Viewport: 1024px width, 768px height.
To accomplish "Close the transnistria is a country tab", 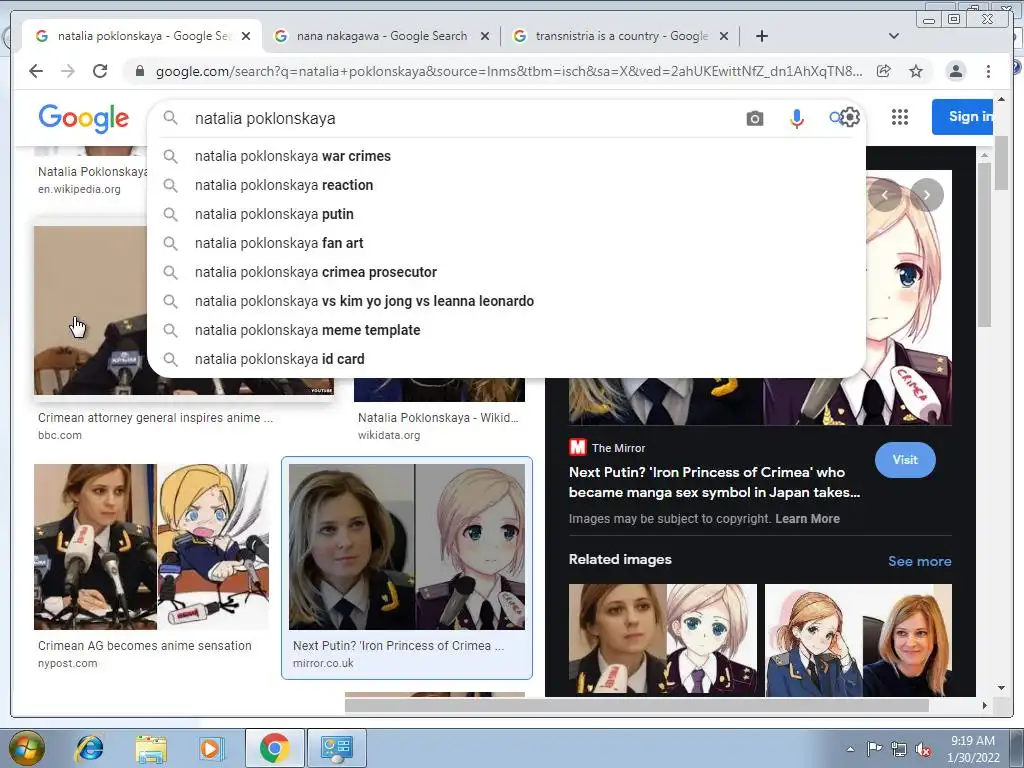I will [x=724, y=37].
